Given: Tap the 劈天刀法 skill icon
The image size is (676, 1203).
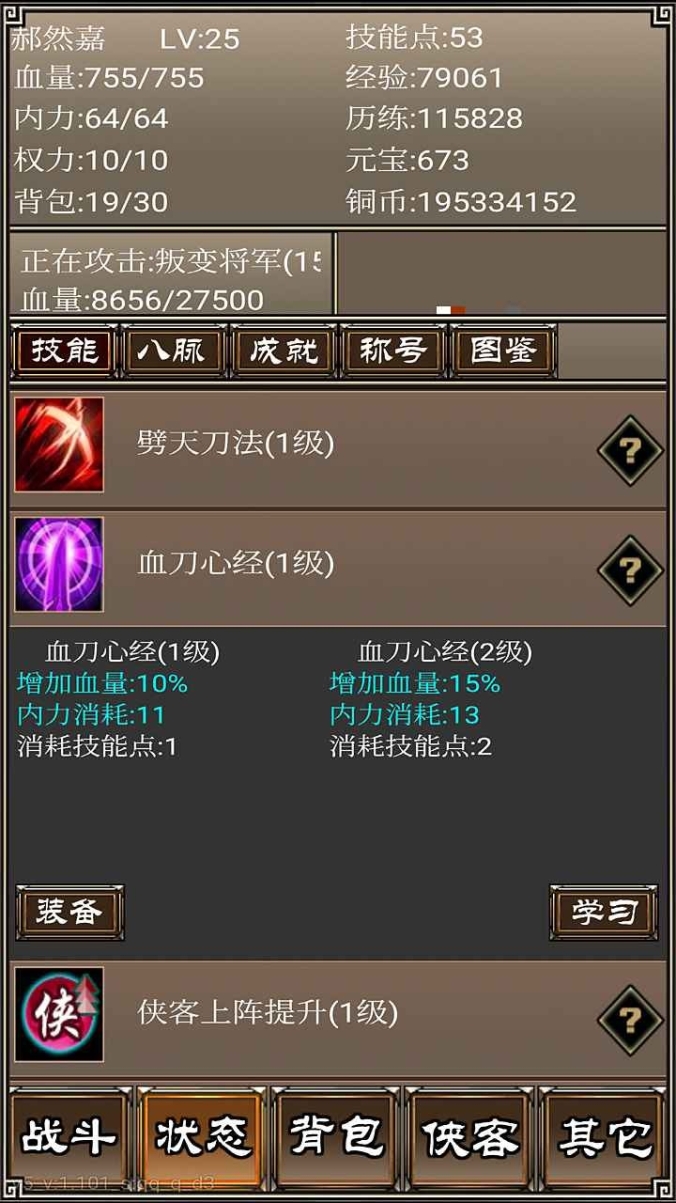Looking at the screenshot, I should pos(59,444).
